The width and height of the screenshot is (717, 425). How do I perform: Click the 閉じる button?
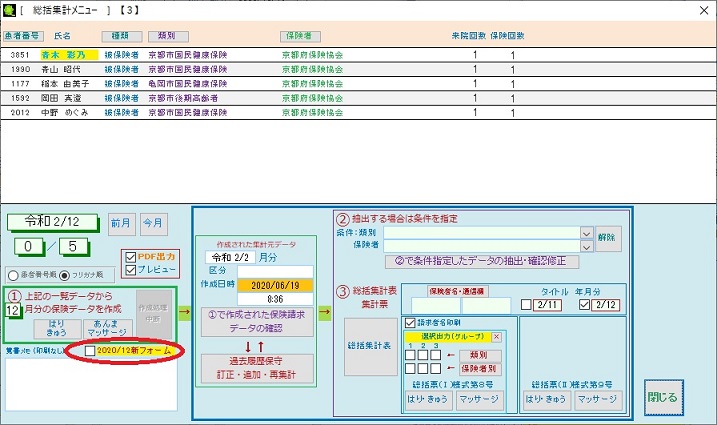663,398
